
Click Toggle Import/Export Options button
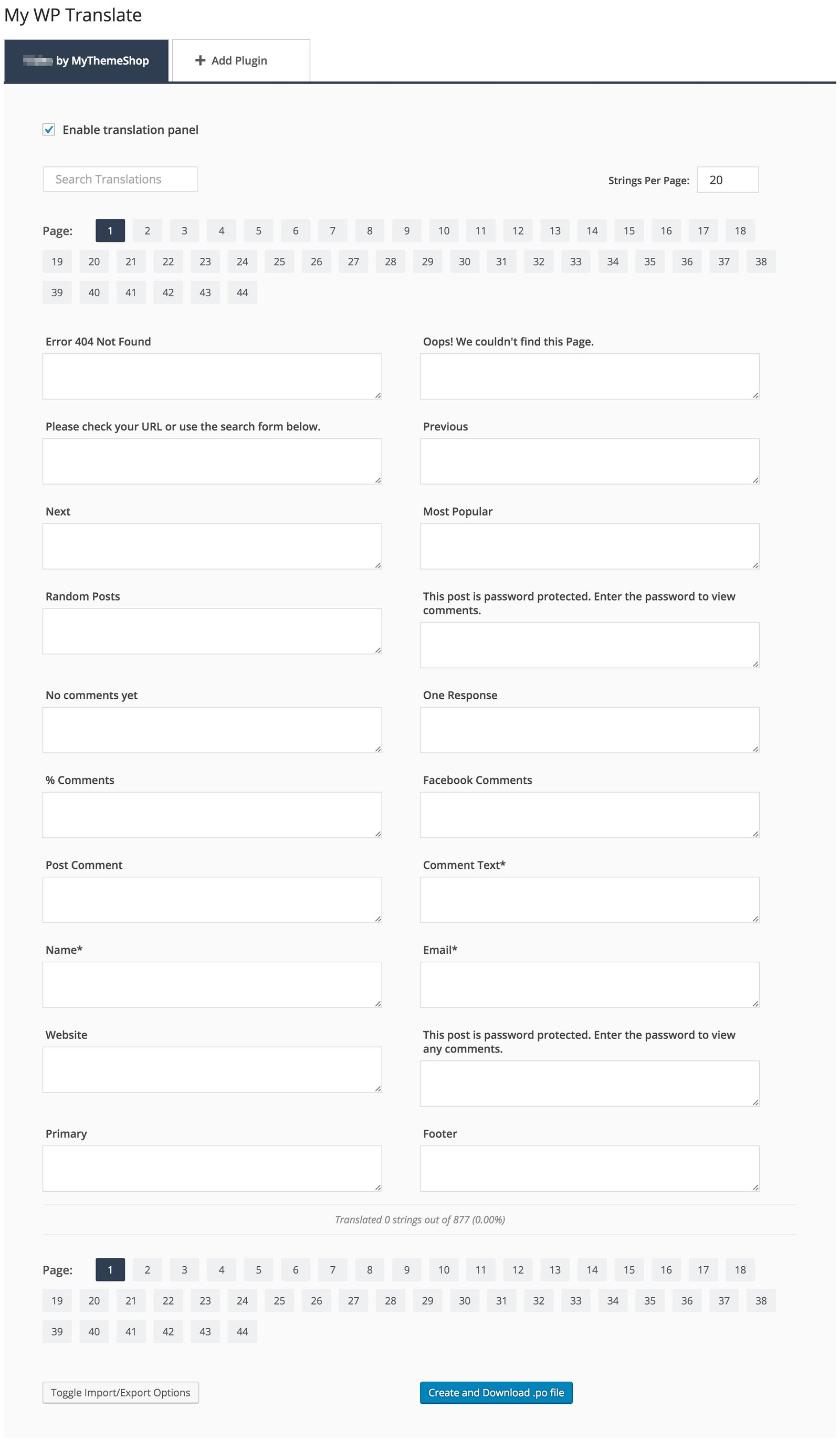pyautogui.click(x=121, y=1393)
